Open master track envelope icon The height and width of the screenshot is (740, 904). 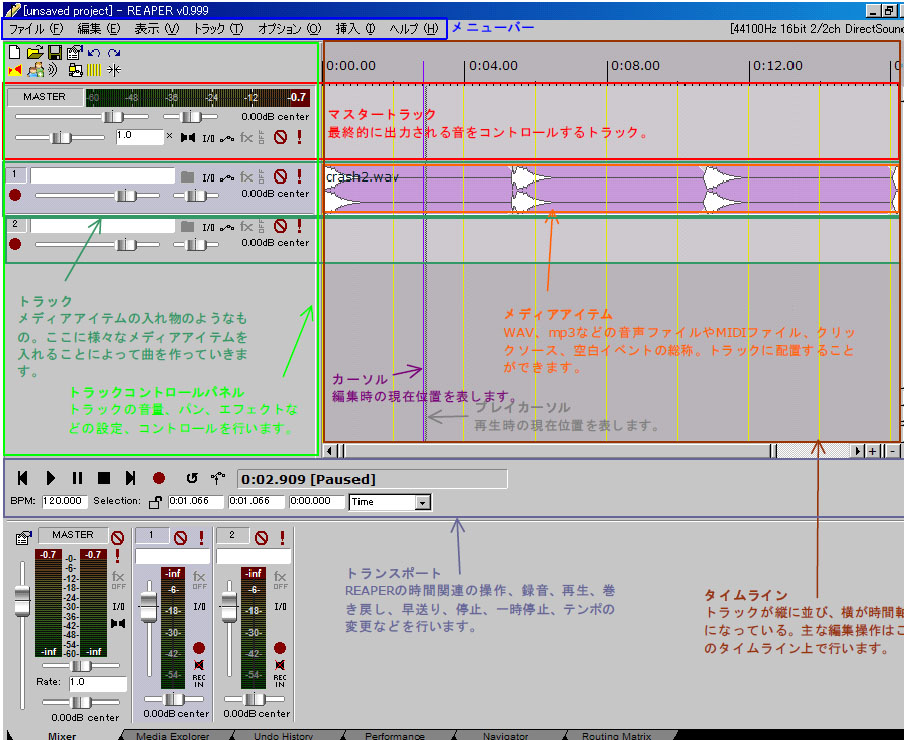(227, 138)
